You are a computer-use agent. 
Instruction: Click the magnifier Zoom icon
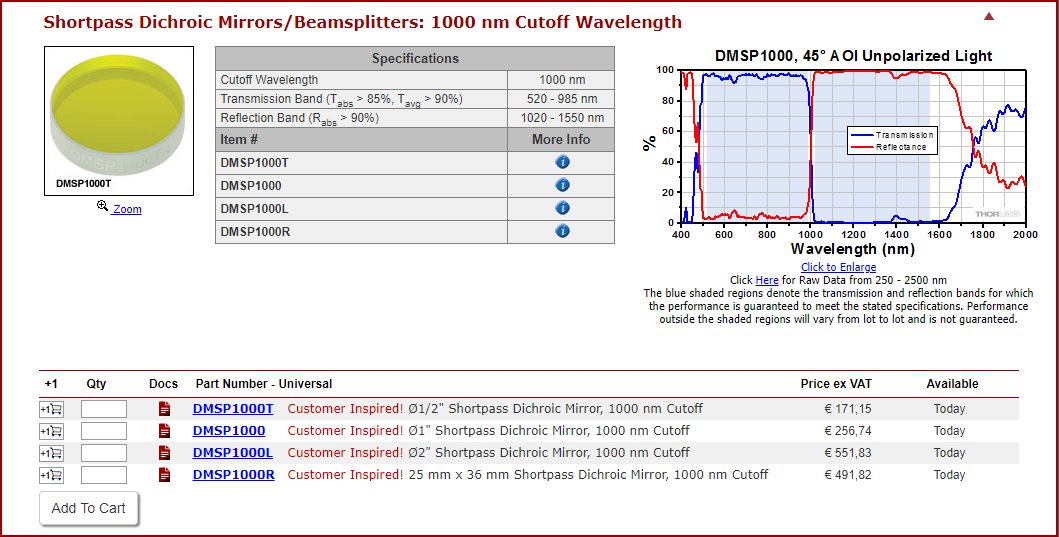click(x=102, y=206)
